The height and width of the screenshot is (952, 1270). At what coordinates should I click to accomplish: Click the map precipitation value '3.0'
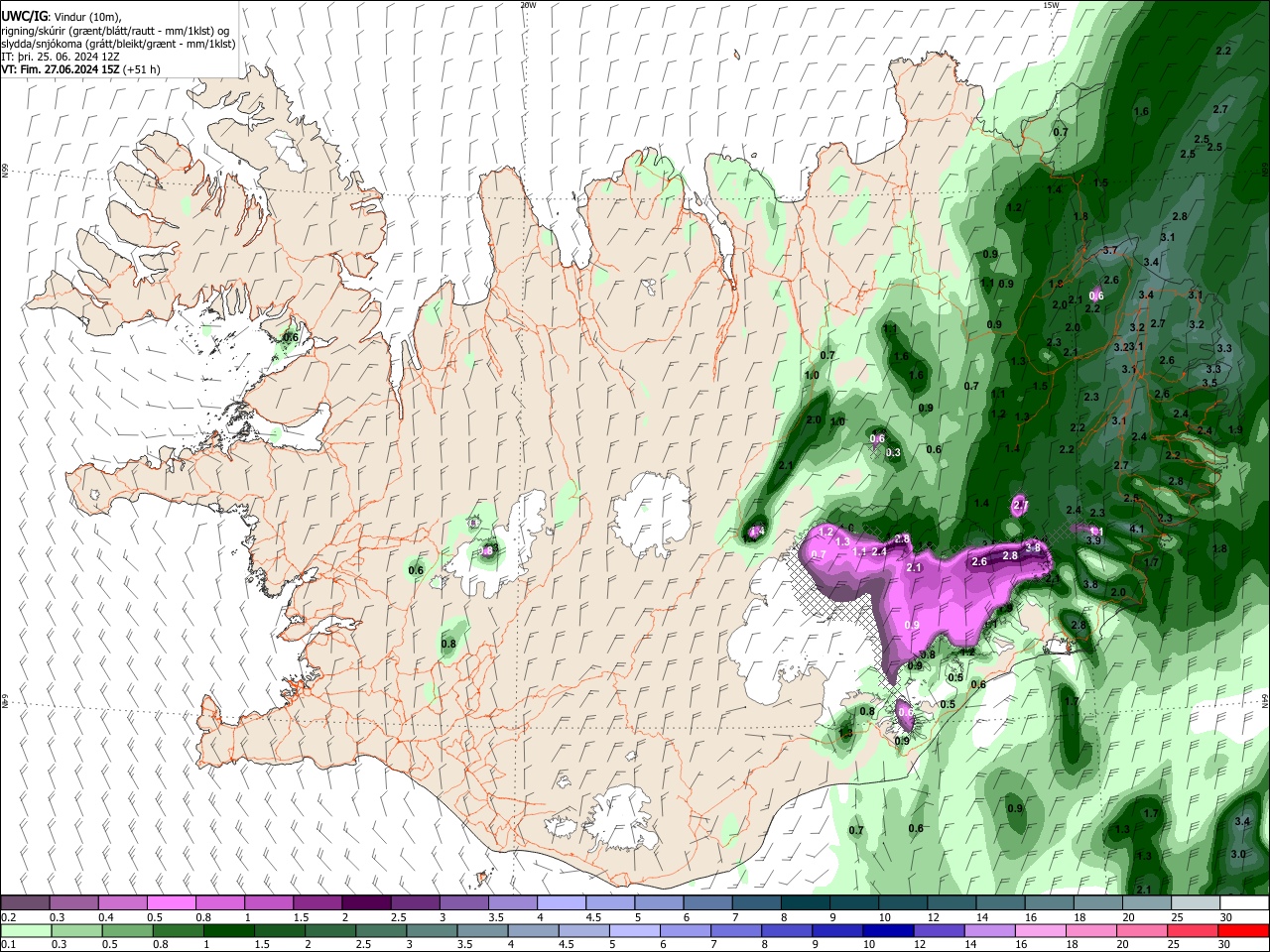(x=1238, y=854)
